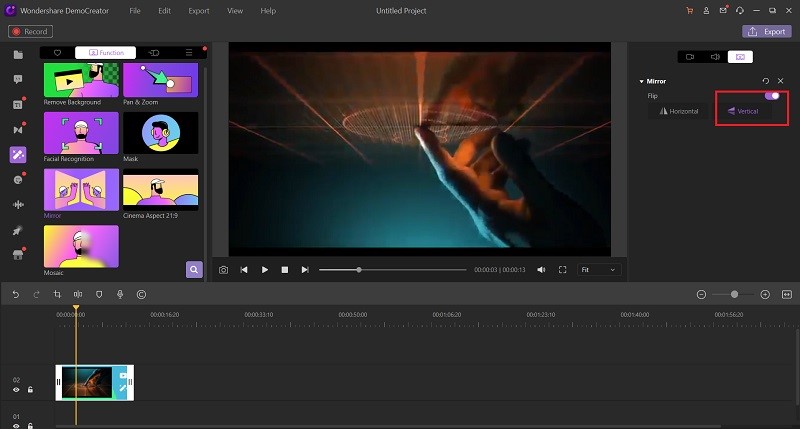Take a snapshot with the camera icon
The width and height of the screenshot is (800, 429).
pyautogui.click(x=223, y=270)
